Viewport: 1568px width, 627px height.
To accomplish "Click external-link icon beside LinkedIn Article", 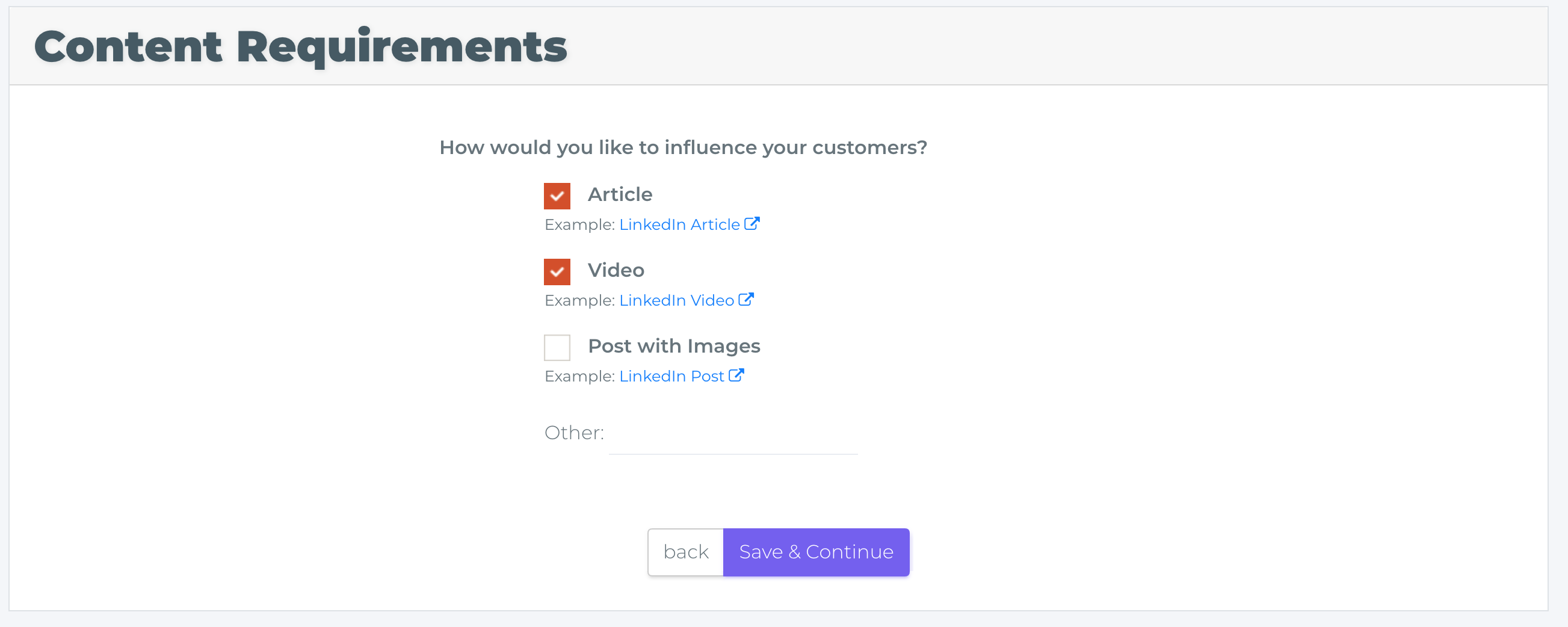I will (x=752, y=224).
